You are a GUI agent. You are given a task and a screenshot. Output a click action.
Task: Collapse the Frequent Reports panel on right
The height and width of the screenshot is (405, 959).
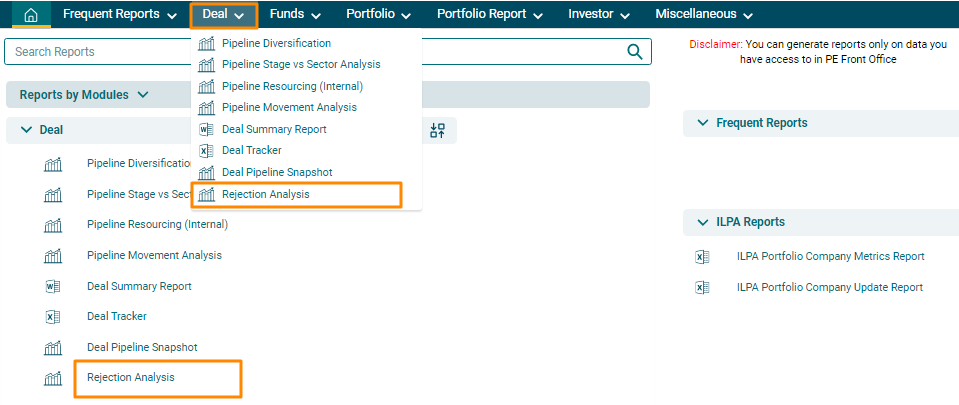(x=700, y=123)
